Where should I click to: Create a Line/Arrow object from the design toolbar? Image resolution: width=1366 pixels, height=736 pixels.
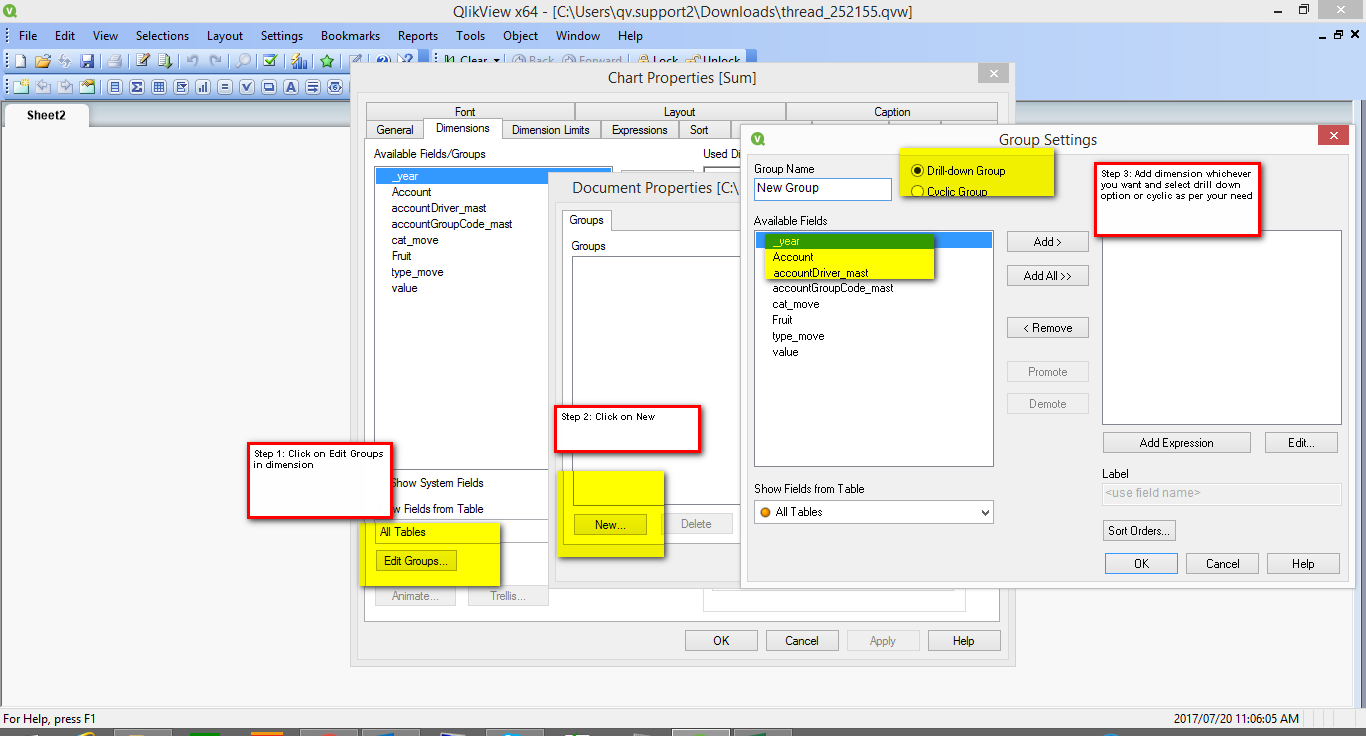click(x=313, y=87)
